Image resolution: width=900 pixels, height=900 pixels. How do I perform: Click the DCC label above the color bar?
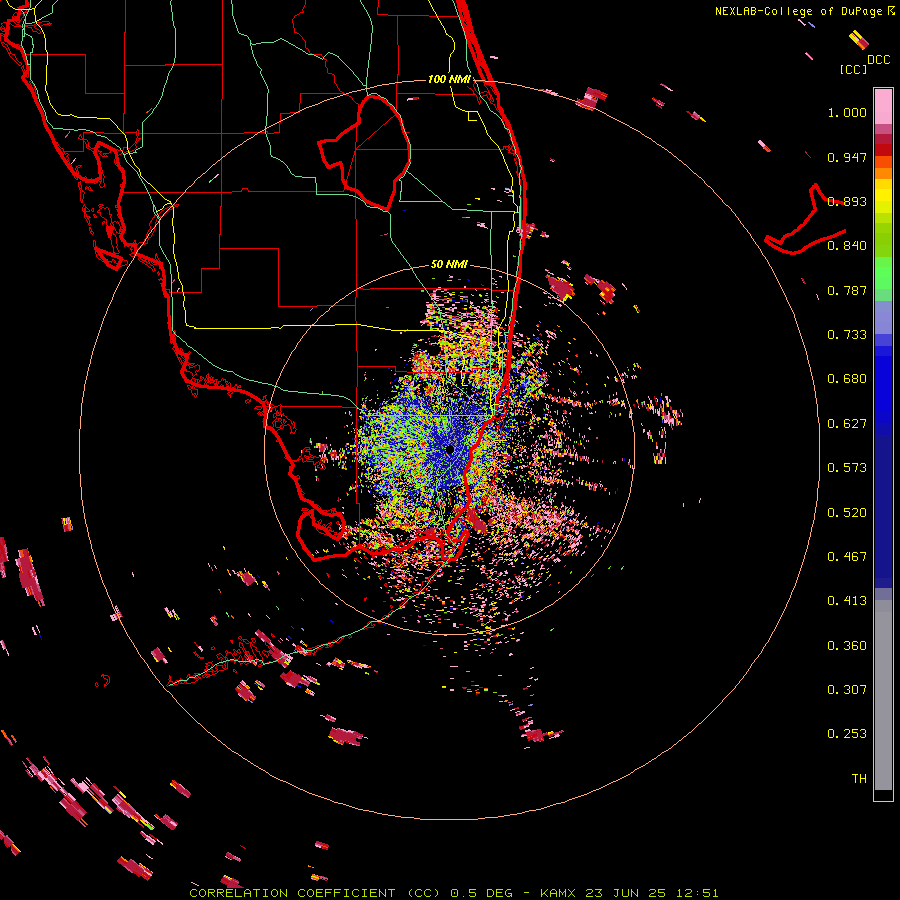(x=879, y=60)
